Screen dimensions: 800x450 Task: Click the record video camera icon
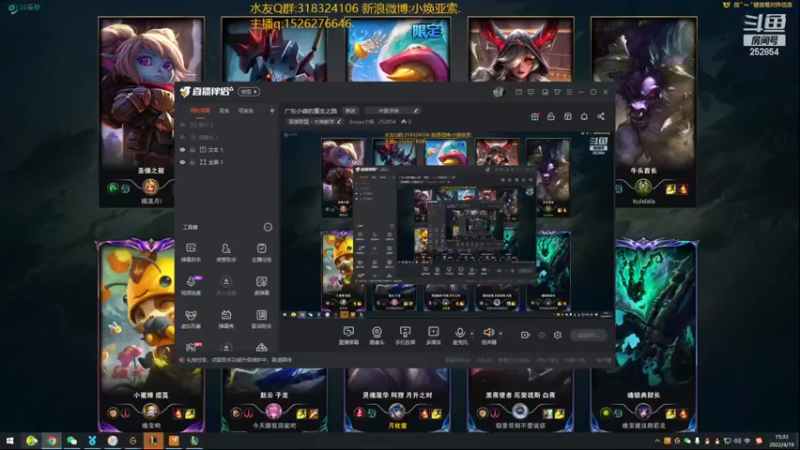[525, 335]
